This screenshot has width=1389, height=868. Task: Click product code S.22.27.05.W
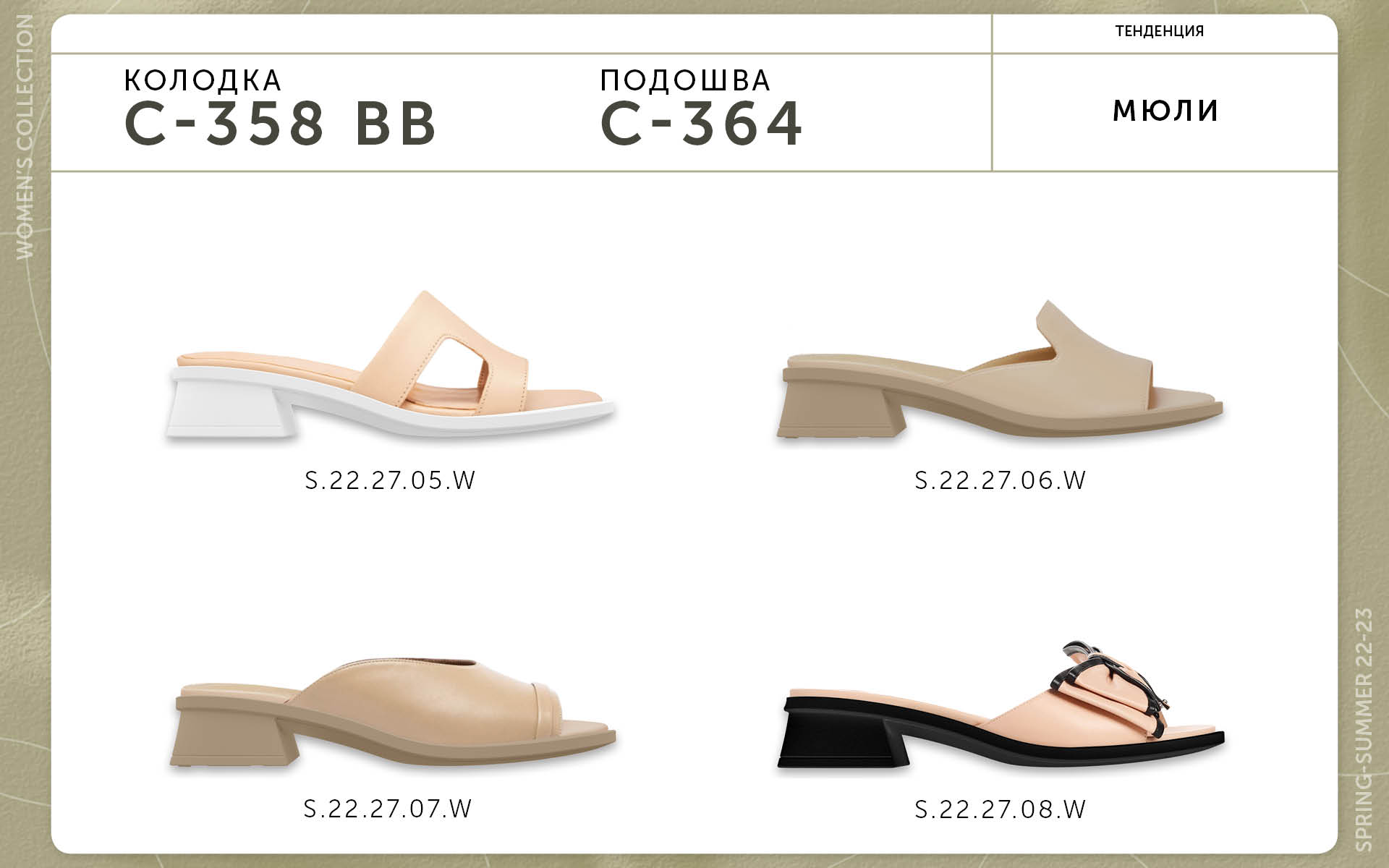(390, 480)
